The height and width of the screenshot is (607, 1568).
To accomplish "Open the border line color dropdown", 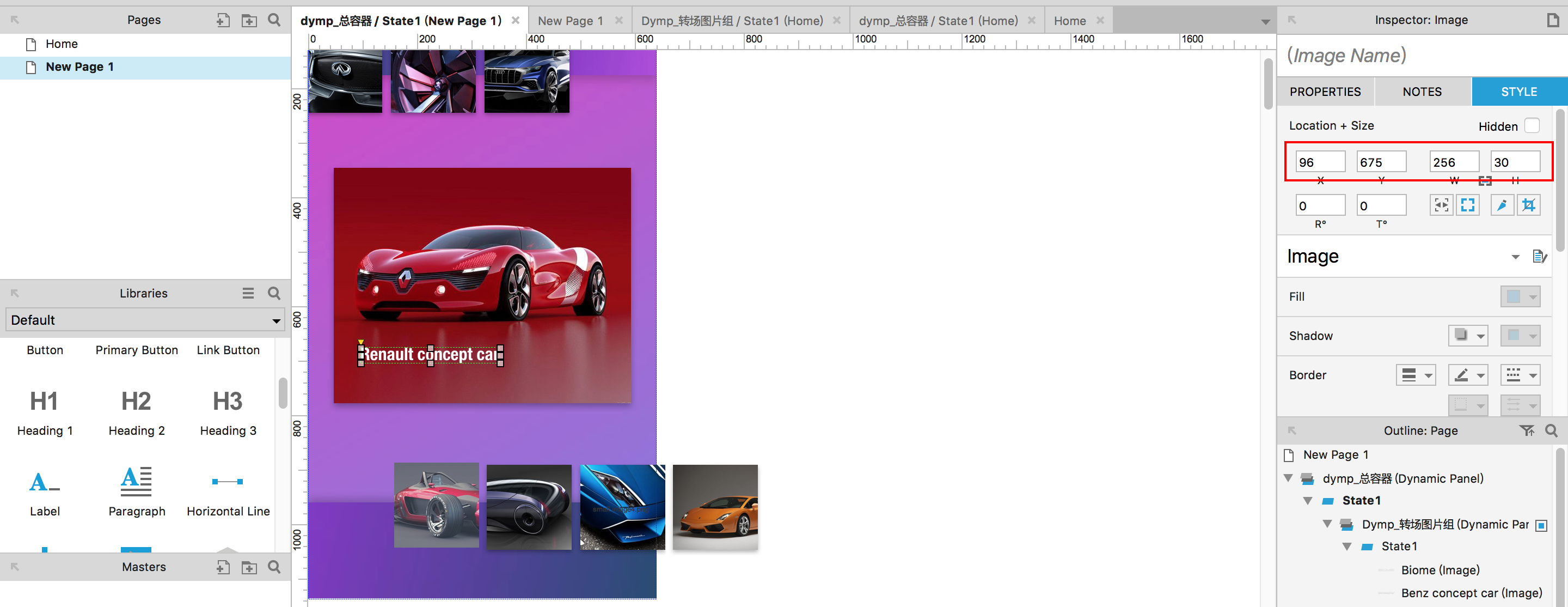I will point(1468,375).
